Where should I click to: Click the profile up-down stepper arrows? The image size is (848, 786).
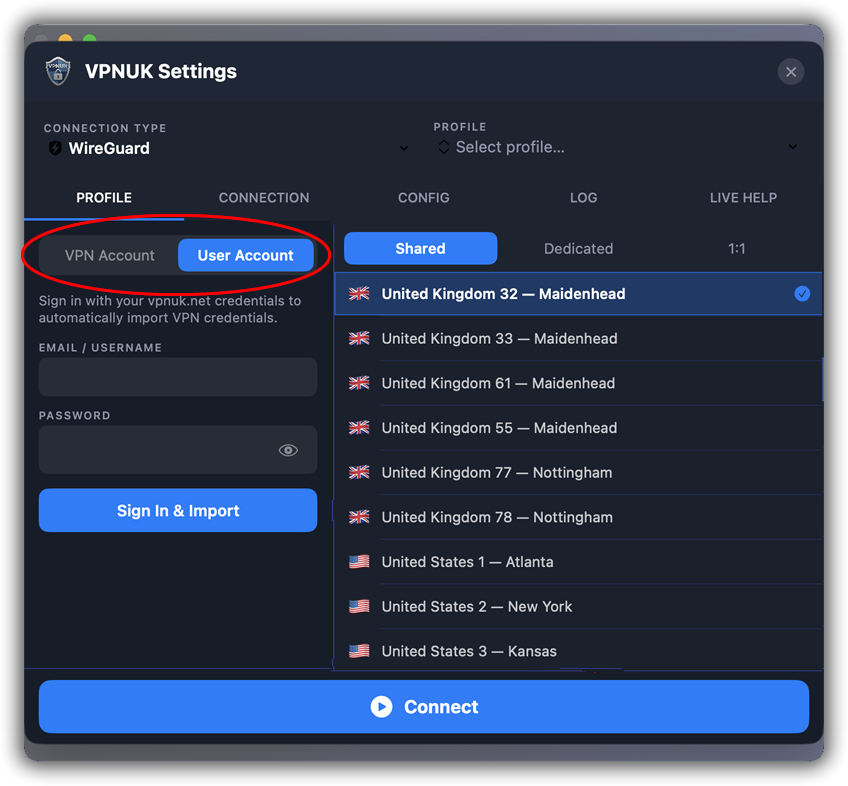[443, 147]
